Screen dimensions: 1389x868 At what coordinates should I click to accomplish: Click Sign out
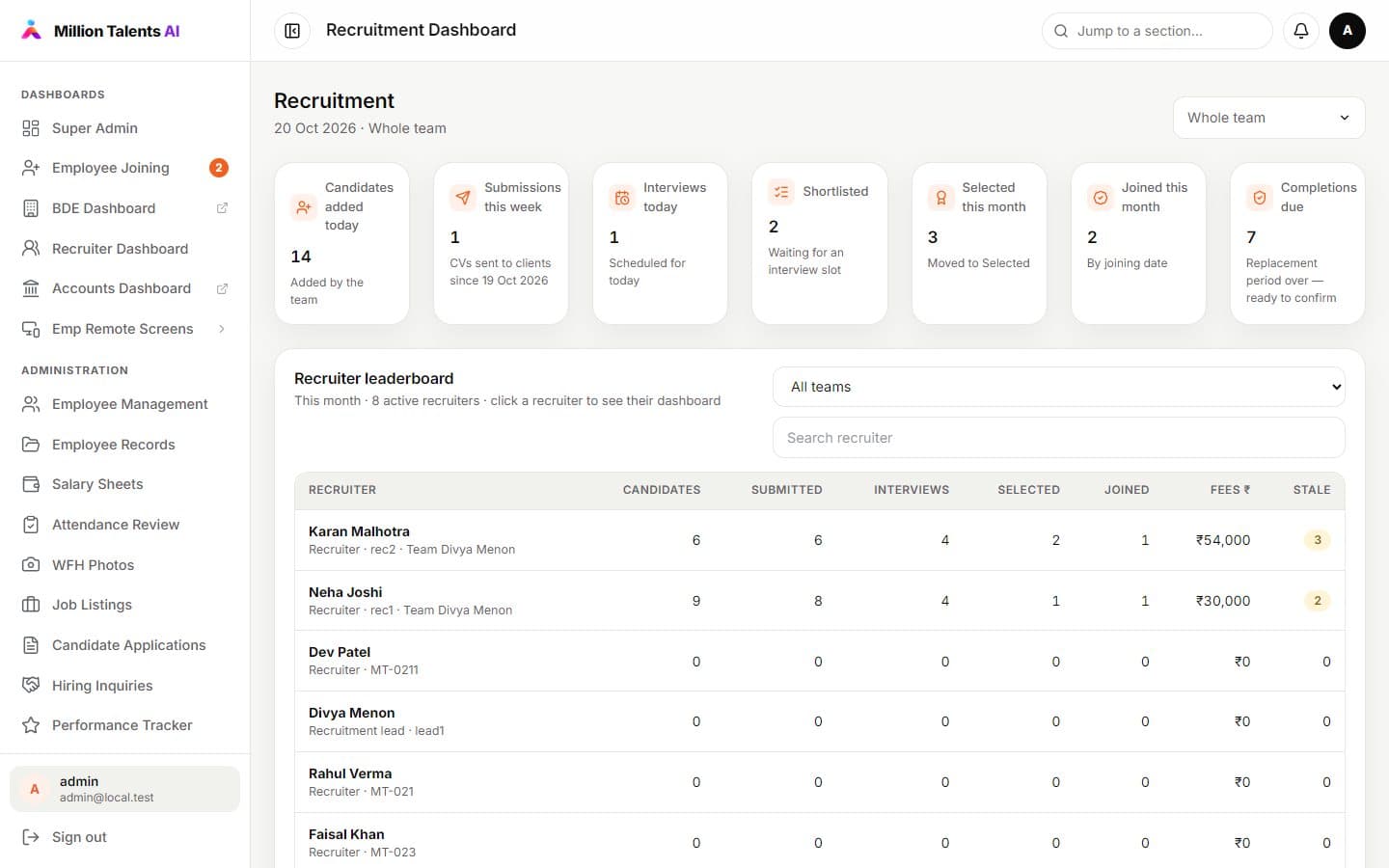124,837
